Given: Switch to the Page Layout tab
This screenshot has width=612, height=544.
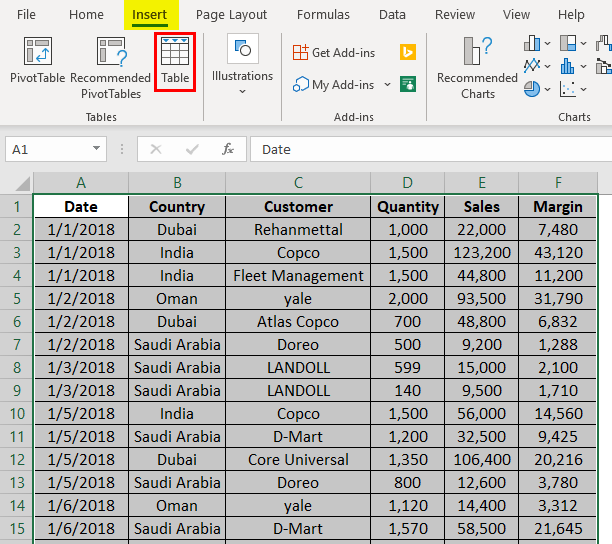Looking at the screenshot, I should [x=231, y=15].
